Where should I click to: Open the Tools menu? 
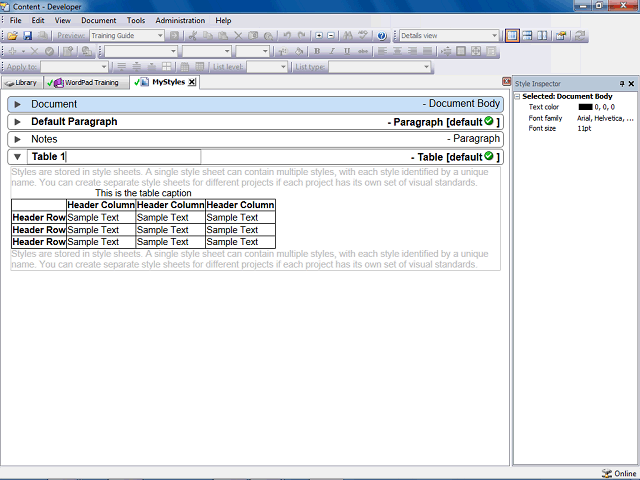(x=136, y=20)
